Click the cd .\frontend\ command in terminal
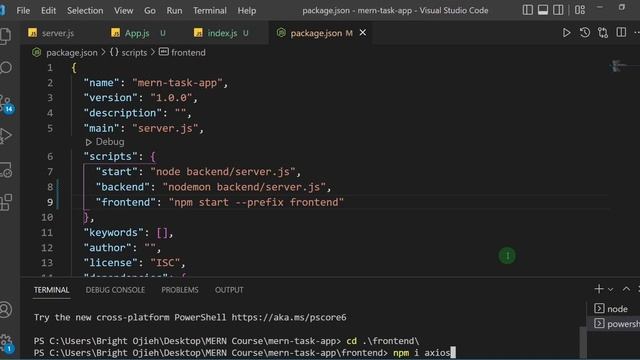640x360 pixels. click(382, 341)
